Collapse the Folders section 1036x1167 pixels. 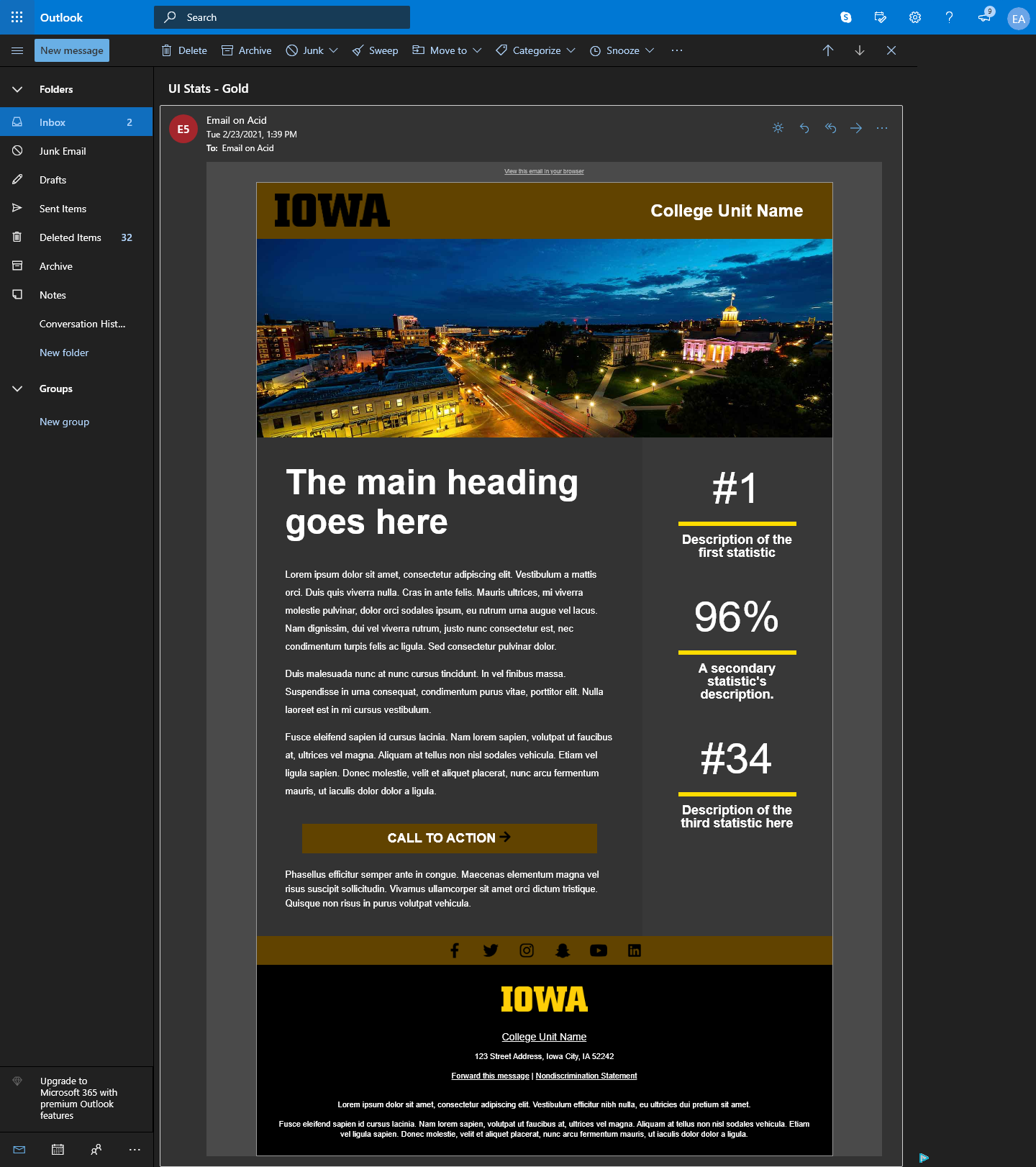(17, 89)
